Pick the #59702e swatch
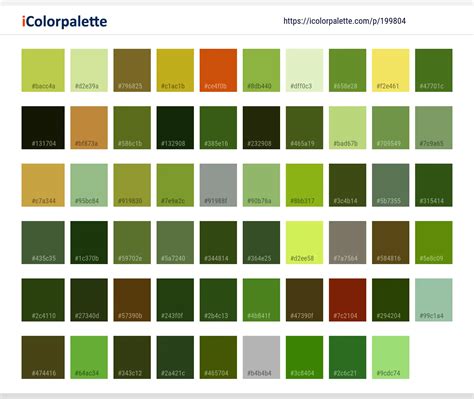 [x=132, y=242]
